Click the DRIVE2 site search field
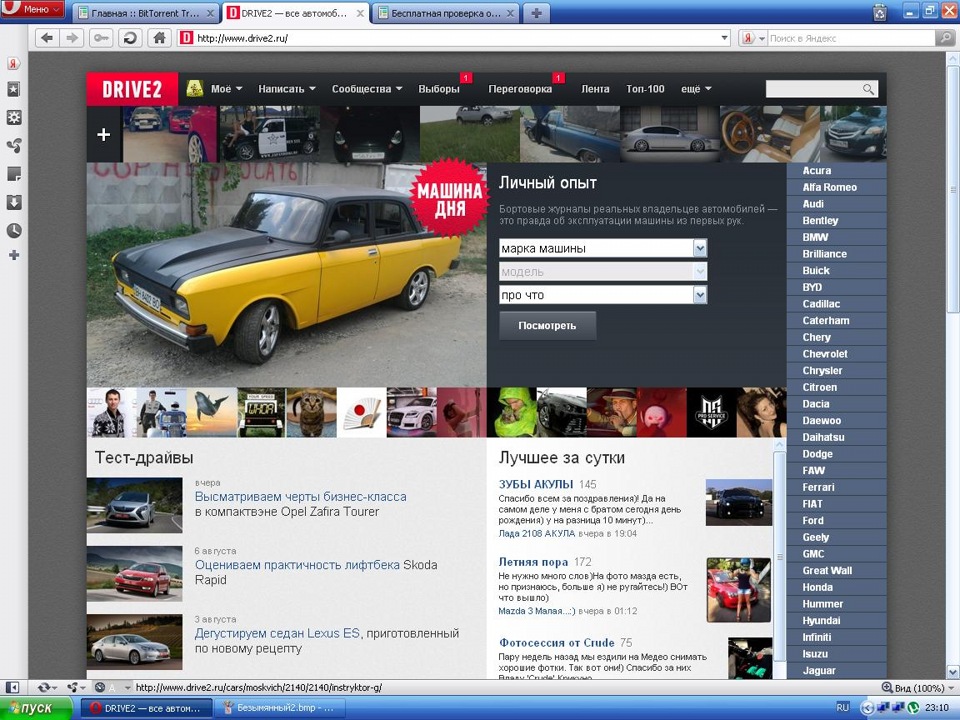This screenshot has height=720, width=960. click(814, 89)
